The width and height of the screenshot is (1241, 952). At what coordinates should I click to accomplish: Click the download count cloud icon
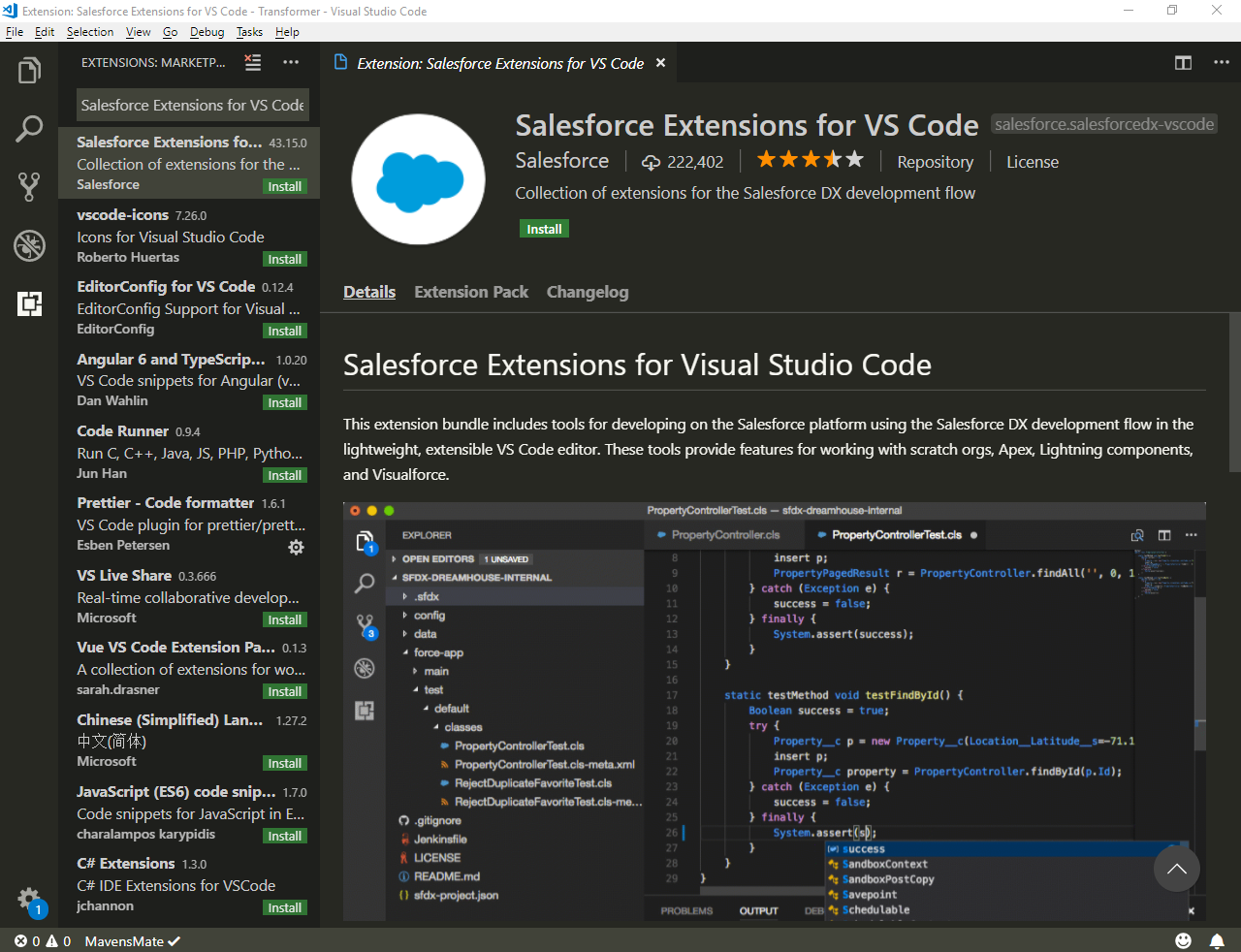(652, 162)
